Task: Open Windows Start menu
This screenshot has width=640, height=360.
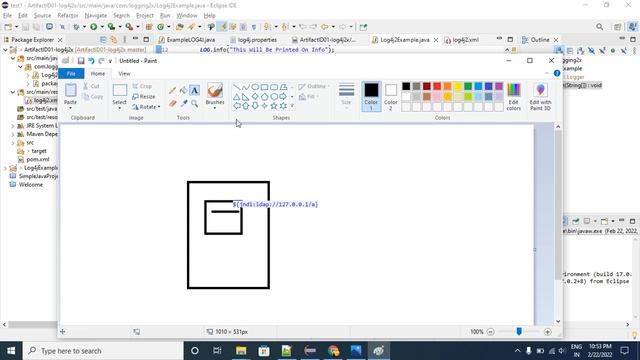Action: coord(11,351)
